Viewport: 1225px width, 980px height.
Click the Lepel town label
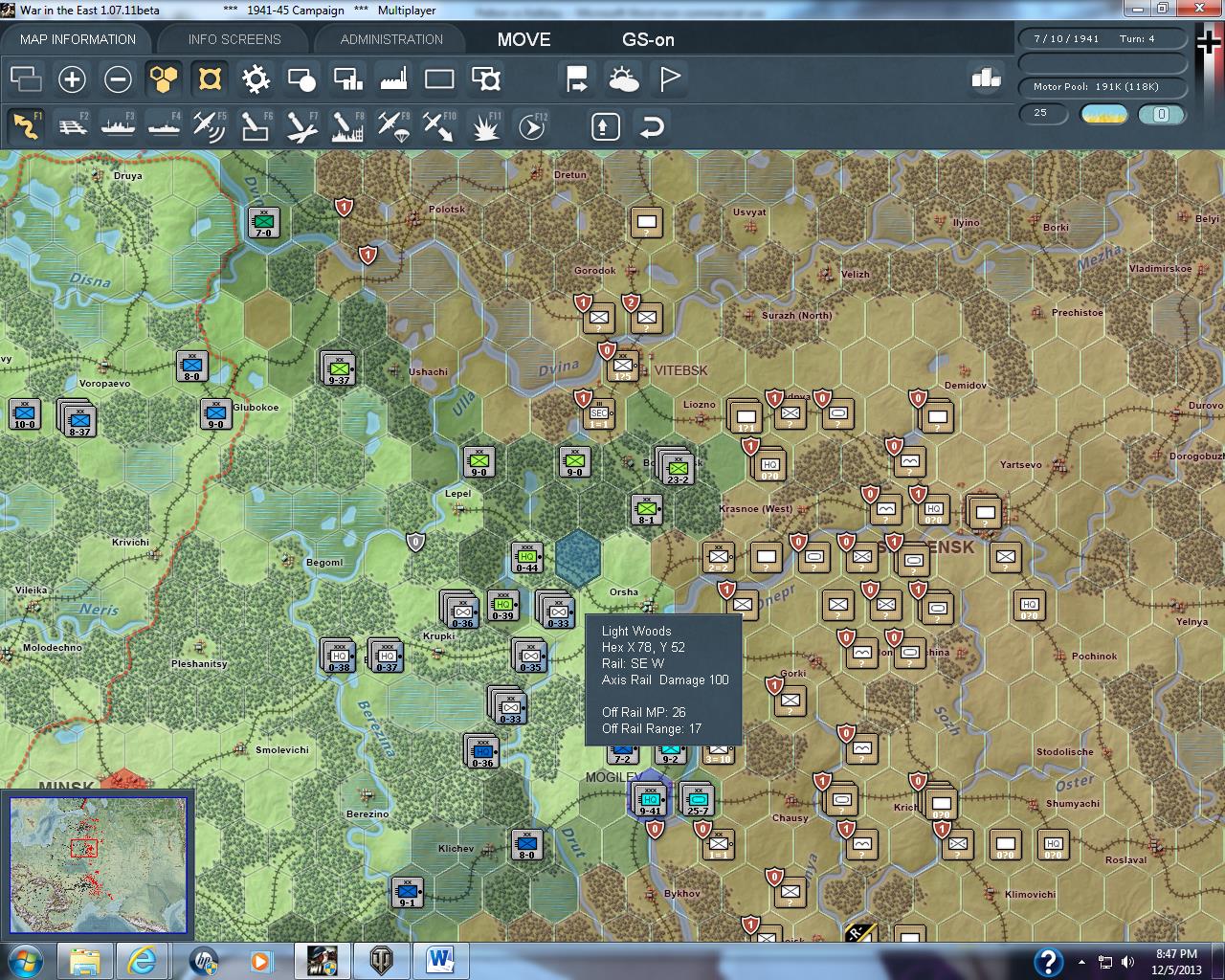[458, 494]
